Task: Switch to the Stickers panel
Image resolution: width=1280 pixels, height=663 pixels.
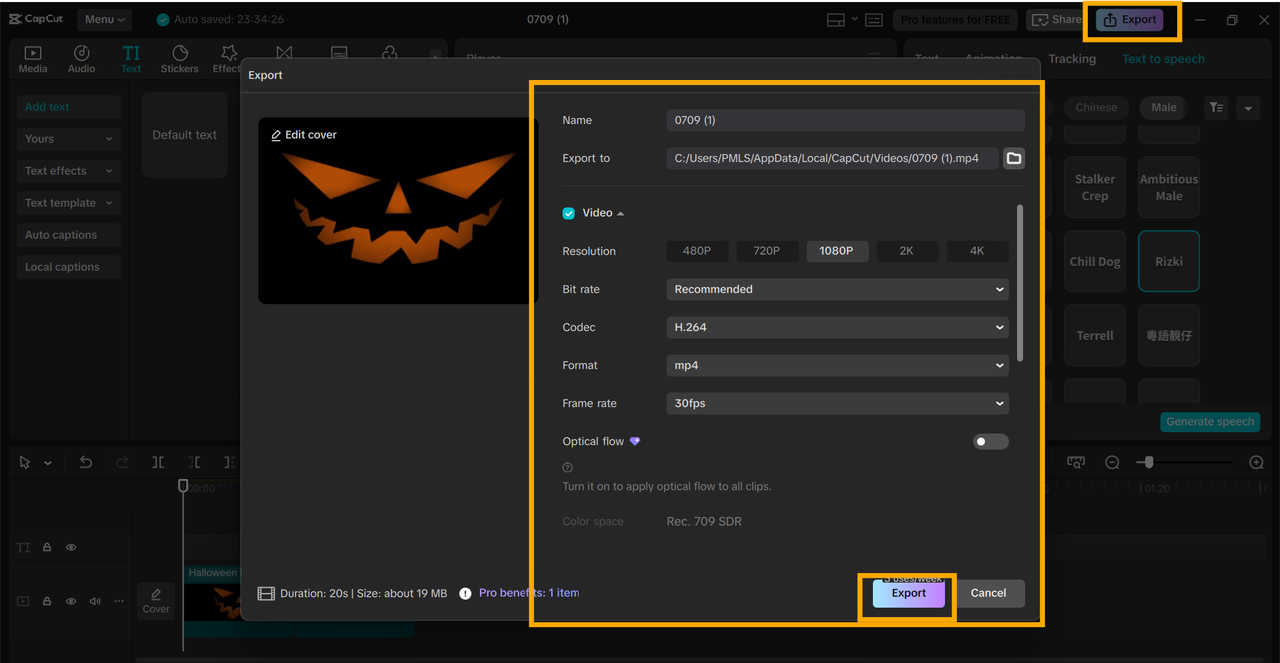Action: click(180, 59)
